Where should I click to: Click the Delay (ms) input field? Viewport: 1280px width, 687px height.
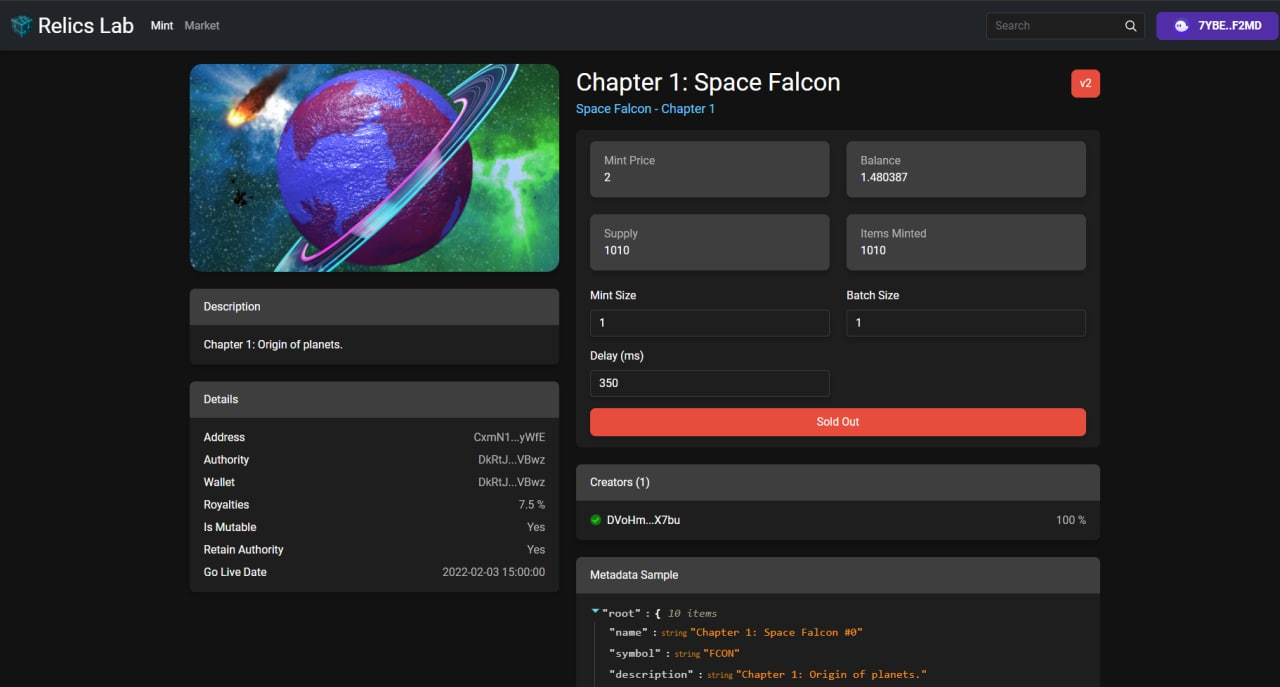click(710, 383)
